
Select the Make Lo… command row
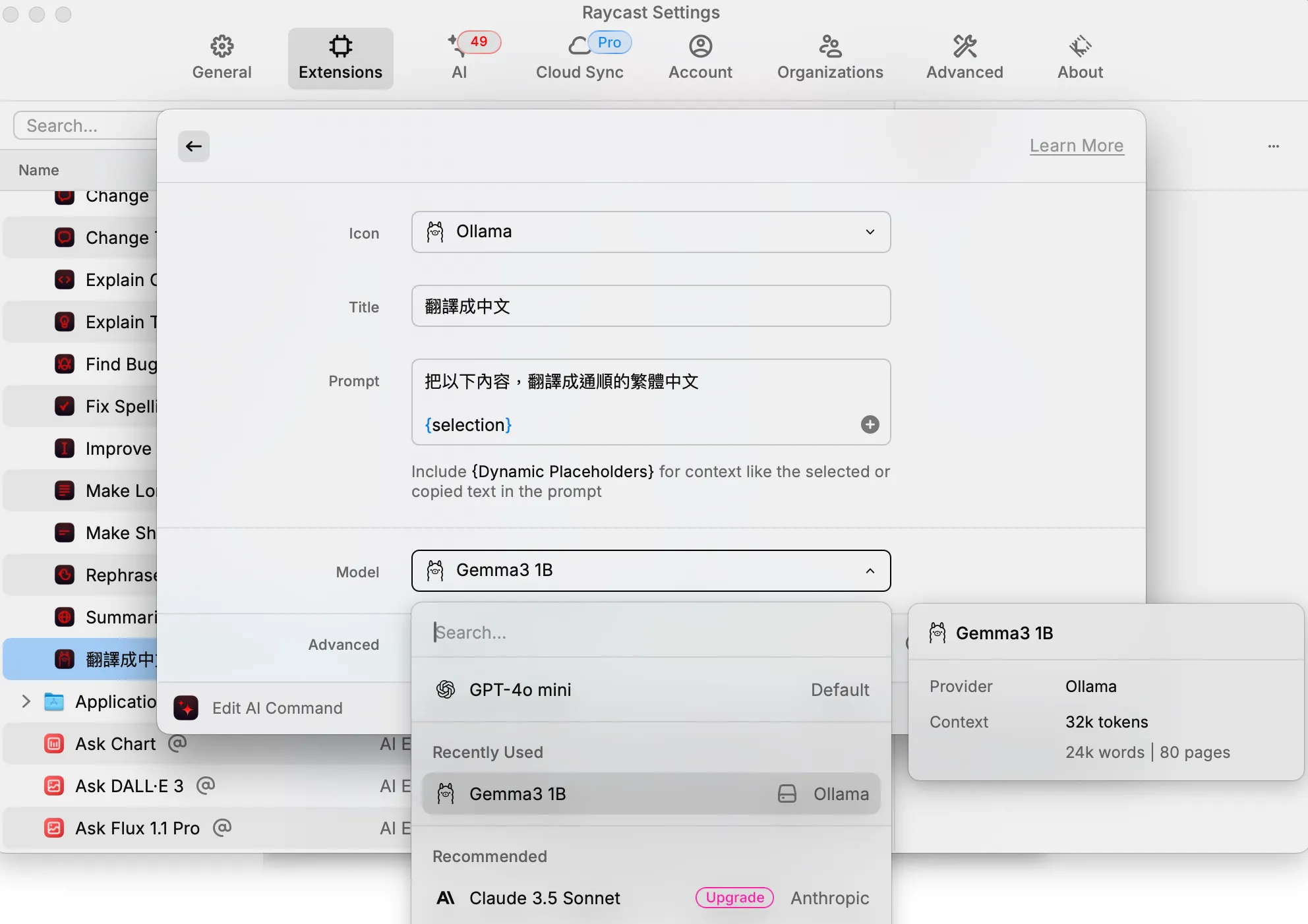tap(80, 490)
